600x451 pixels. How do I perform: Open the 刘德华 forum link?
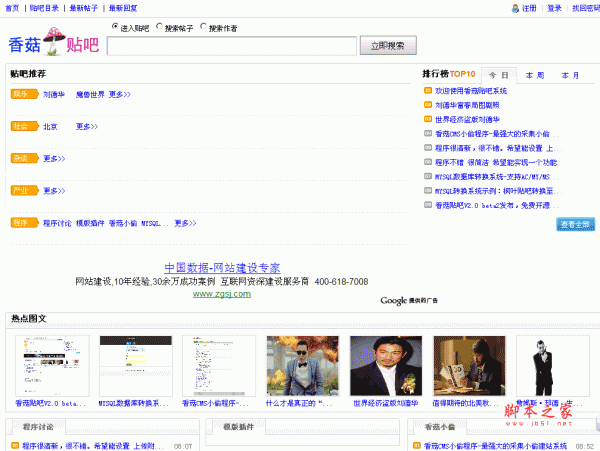pyautogui.click(x=54, y=94)
